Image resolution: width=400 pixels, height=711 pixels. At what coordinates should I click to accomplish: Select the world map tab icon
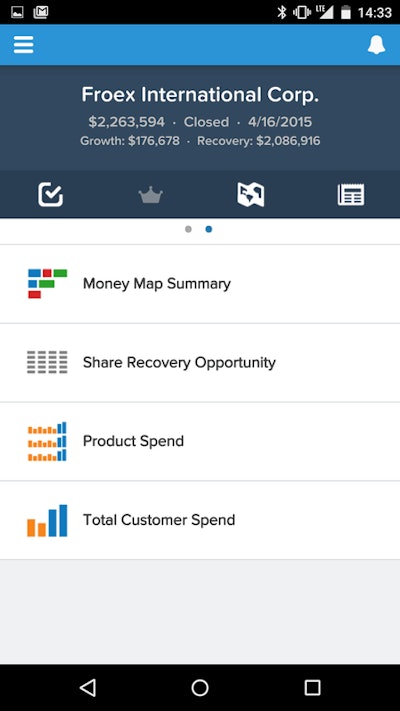pos(250,195)
